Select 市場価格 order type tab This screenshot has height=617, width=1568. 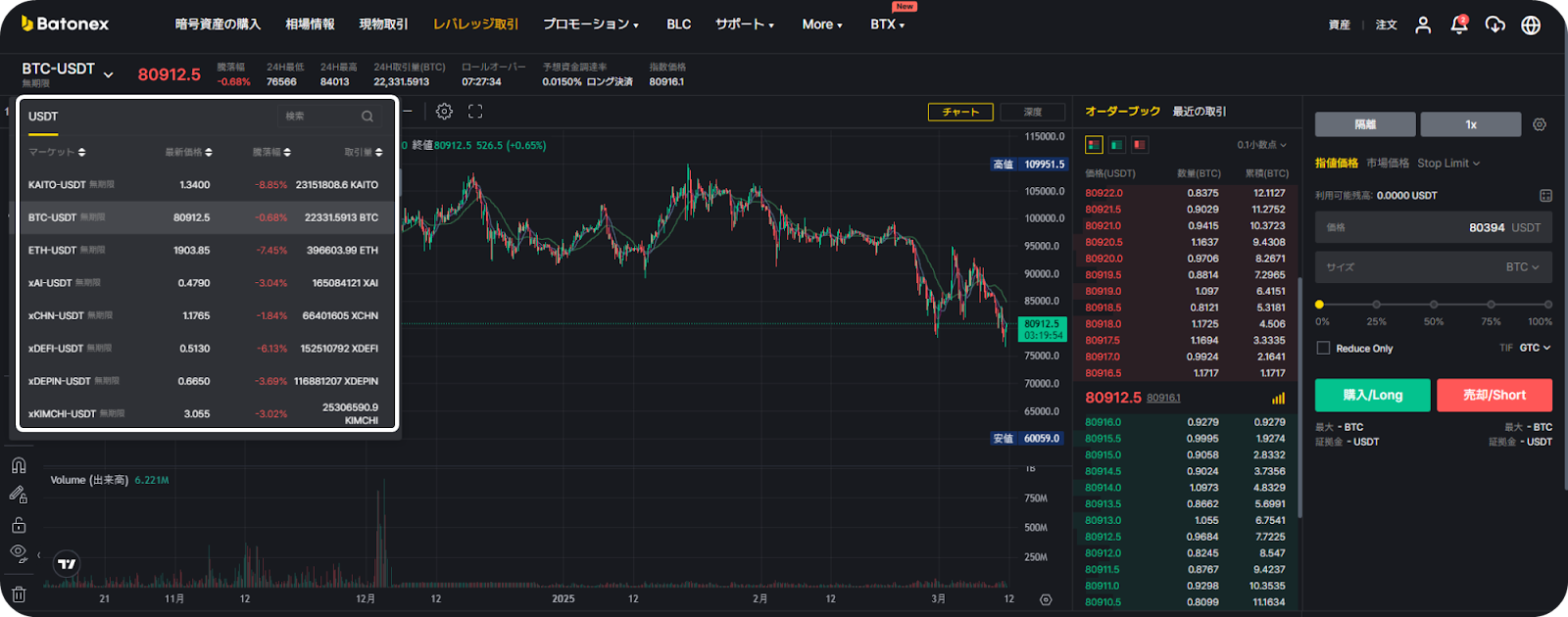click(1388, 164)
